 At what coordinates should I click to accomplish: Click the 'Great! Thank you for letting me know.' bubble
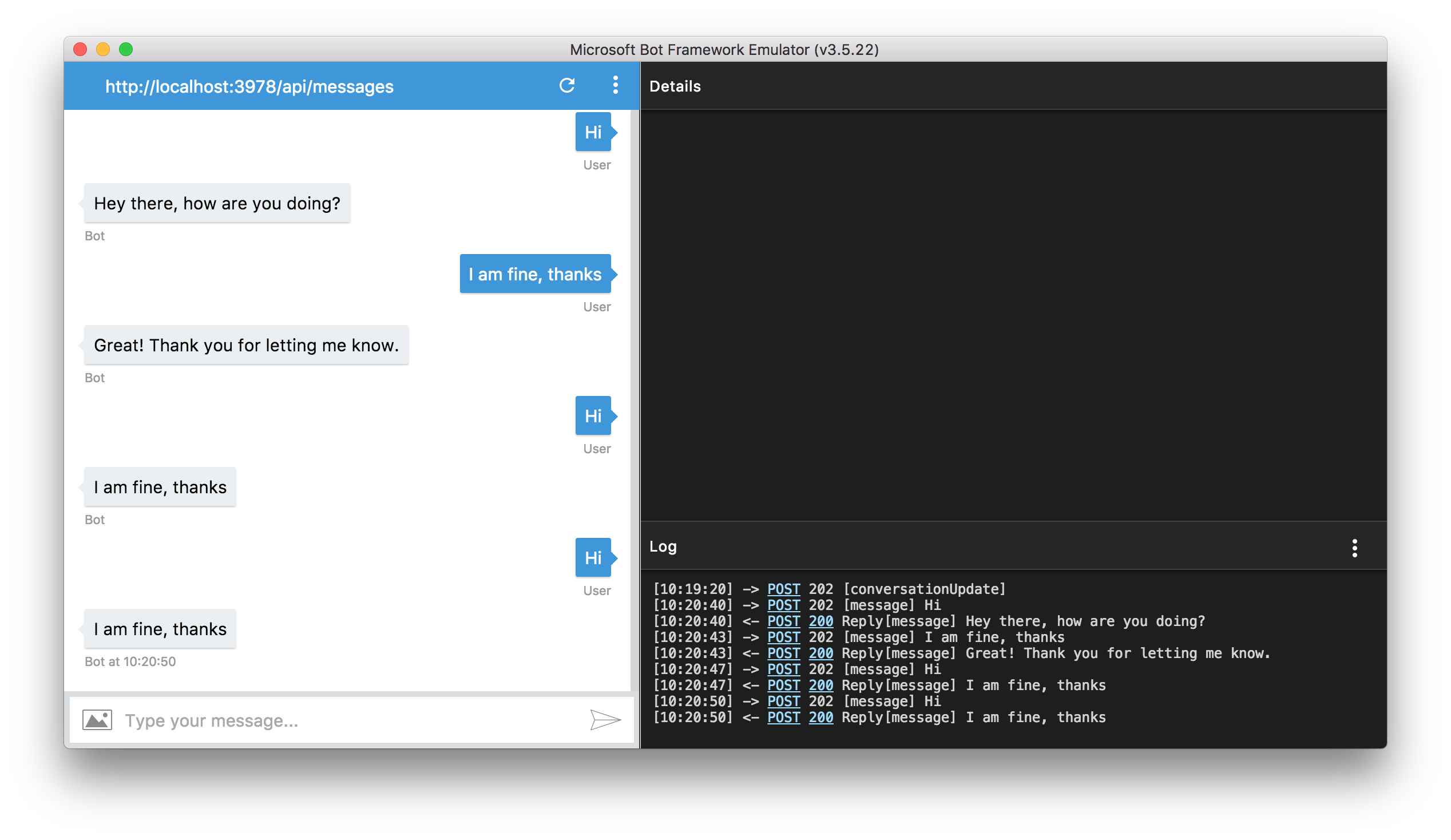[x=246, y=346]
